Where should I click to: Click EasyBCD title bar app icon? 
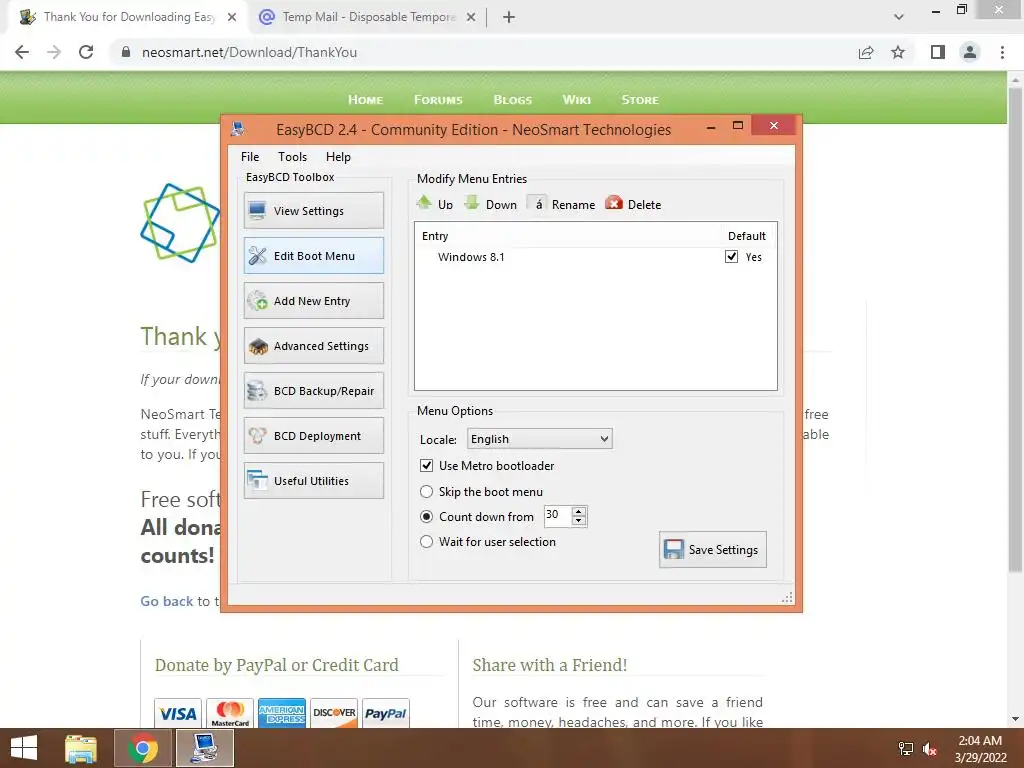[x=238, y=129]
